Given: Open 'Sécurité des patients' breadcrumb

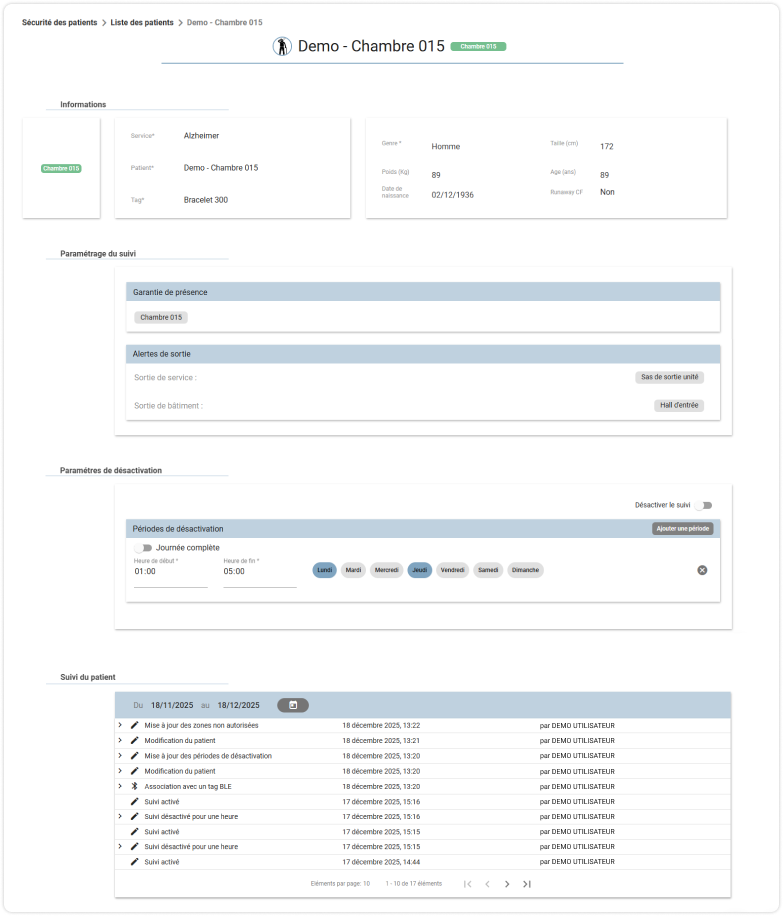Looking at the screenshot, I should [60, 22].
